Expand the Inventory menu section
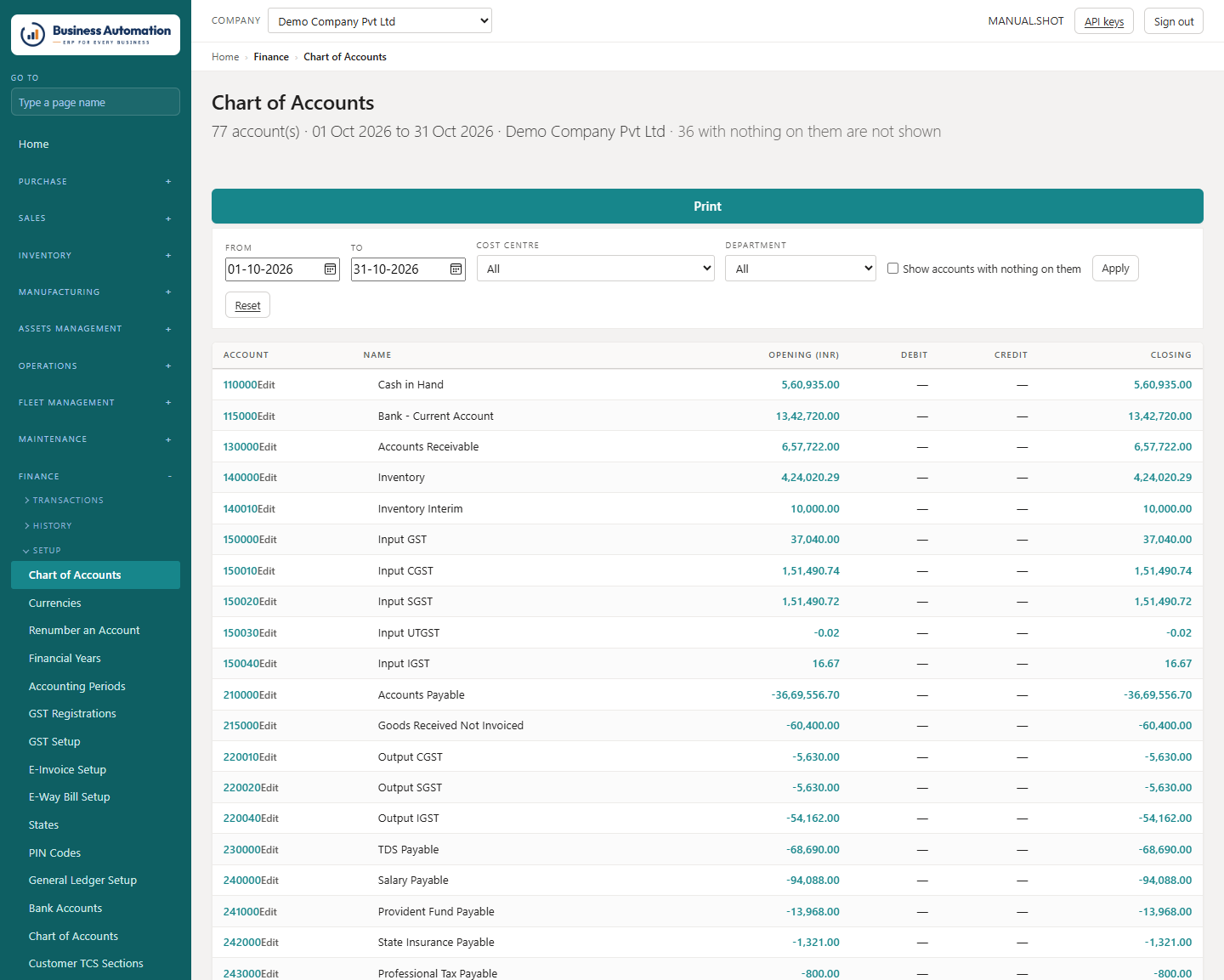1224x980 pixels. pos(95,256)
